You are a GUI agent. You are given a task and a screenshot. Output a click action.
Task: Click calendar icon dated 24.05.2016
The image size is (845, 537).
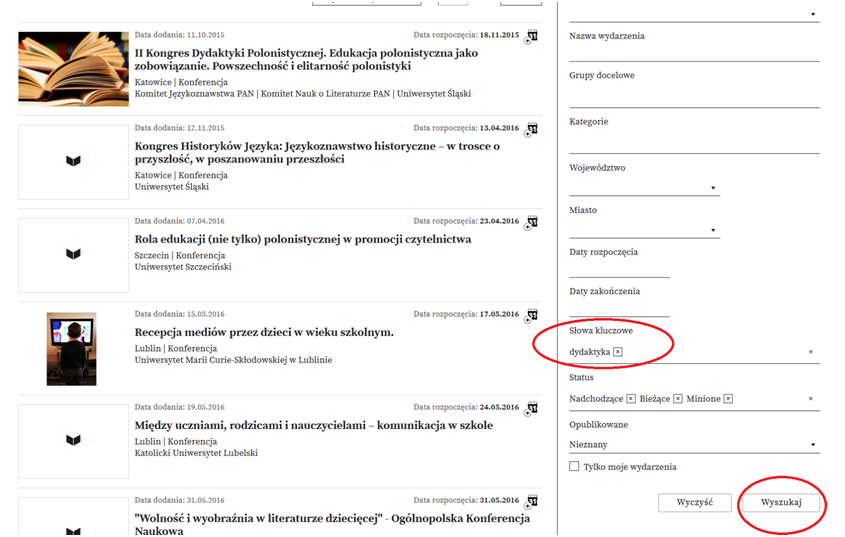tap(532, 408)
